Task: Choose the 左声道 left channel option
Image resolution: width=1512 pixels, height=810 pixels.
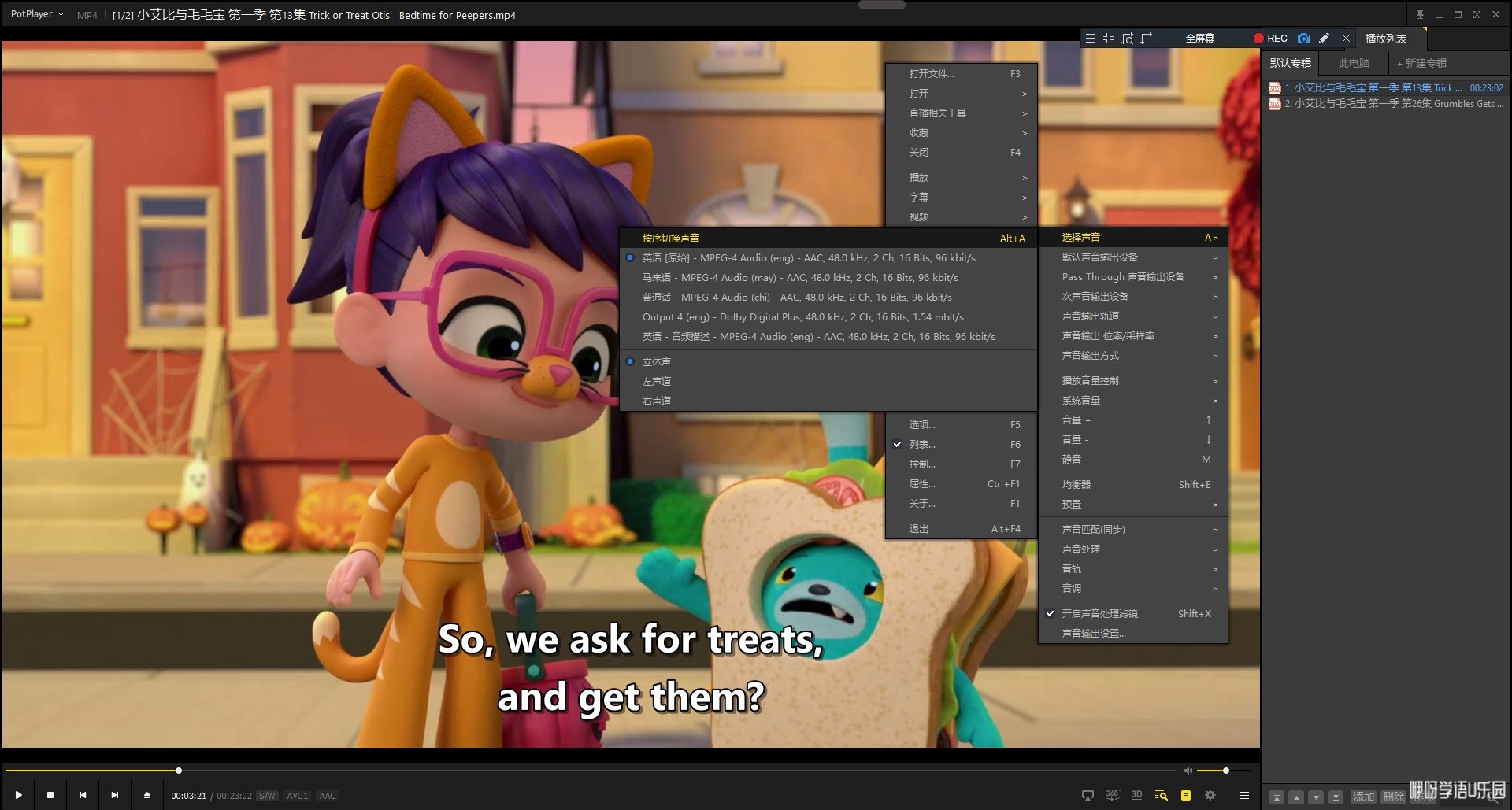Action: [828, 381]
